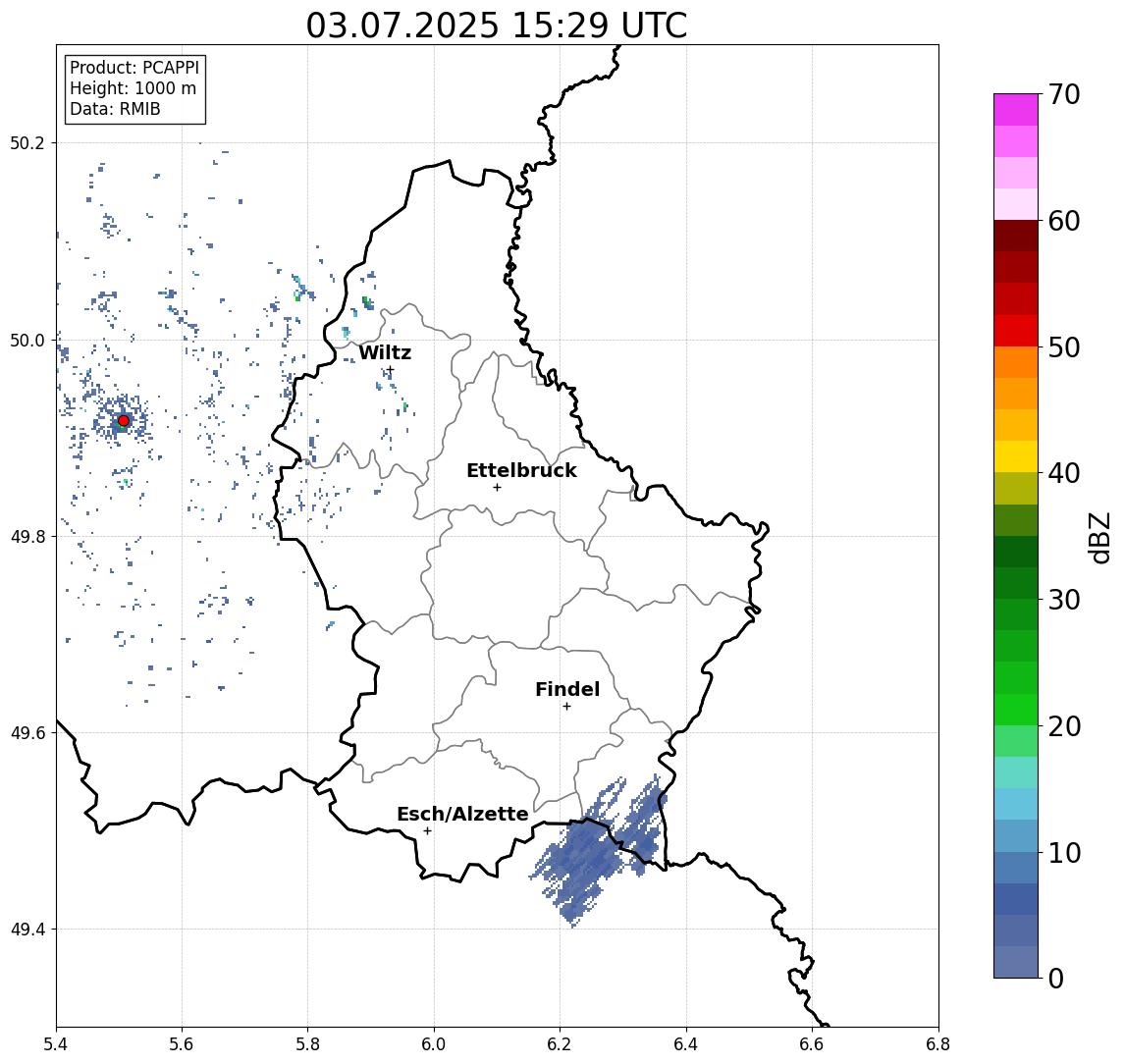Click the Wiltz city label
The width and height of the screenshot is (1124, 1064).
point(385,352)
